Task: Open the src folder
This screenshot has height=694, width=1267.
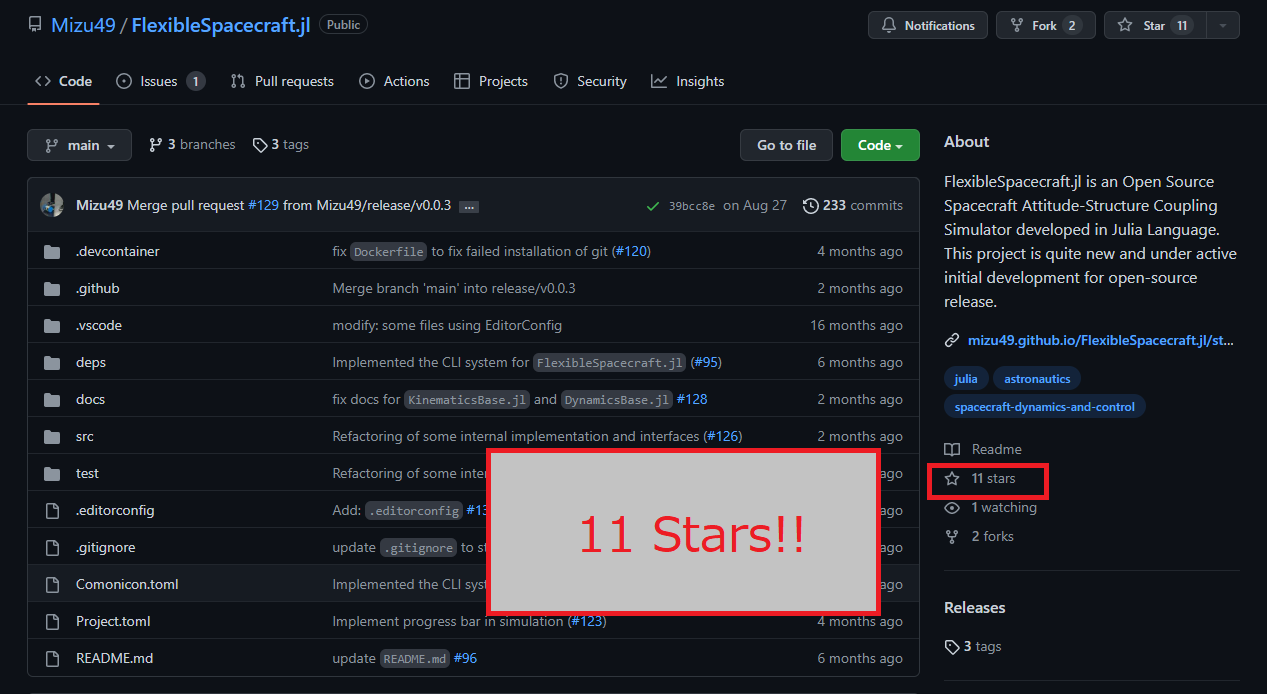Action: pos(85,436)
